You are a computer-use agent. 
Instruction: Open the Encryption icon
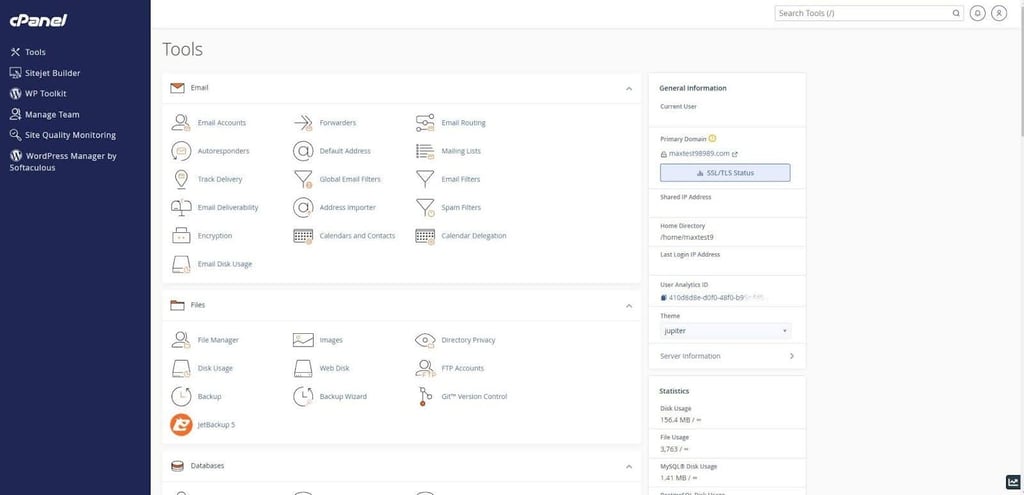[181, 236]
